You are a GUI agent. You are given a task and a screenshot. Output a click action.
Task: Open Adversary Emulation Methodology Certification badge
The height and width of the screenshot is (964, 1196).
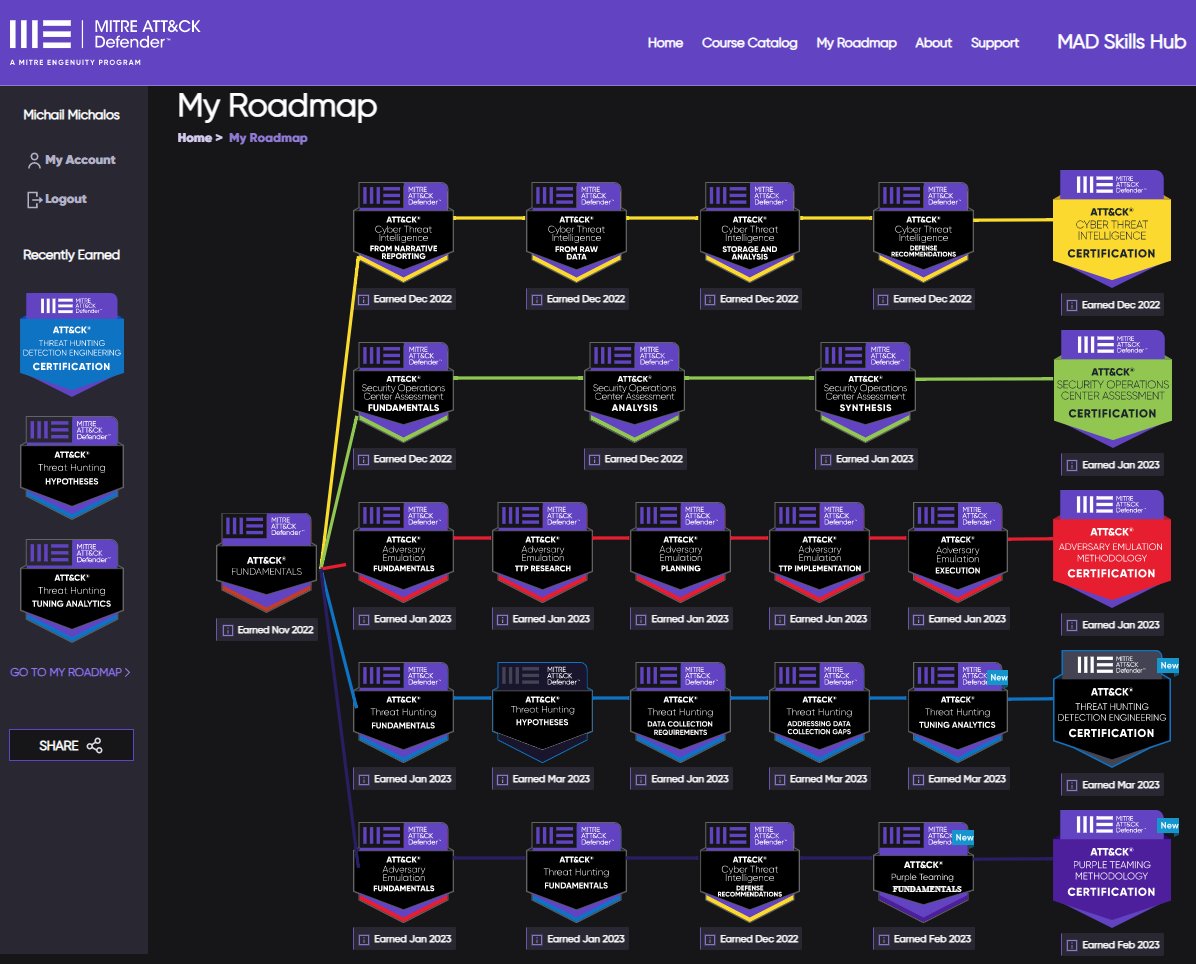tap(1111, 549)
